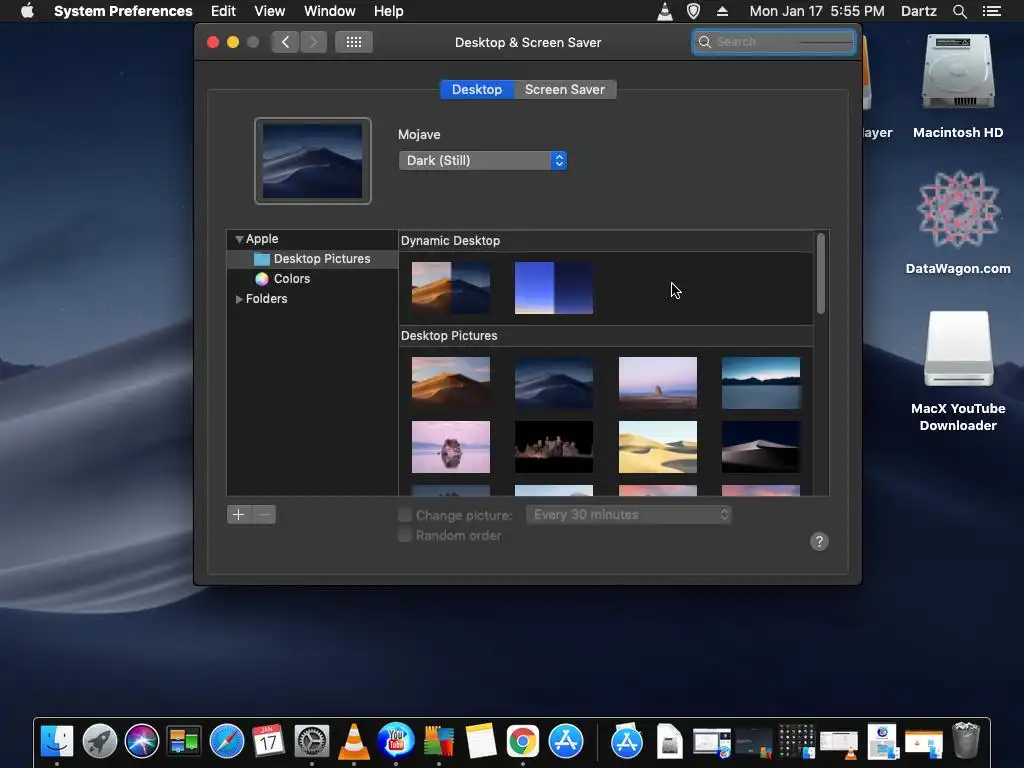Click in the preferences Search field
Screen dimensions: 1024x768
(774, 42)
